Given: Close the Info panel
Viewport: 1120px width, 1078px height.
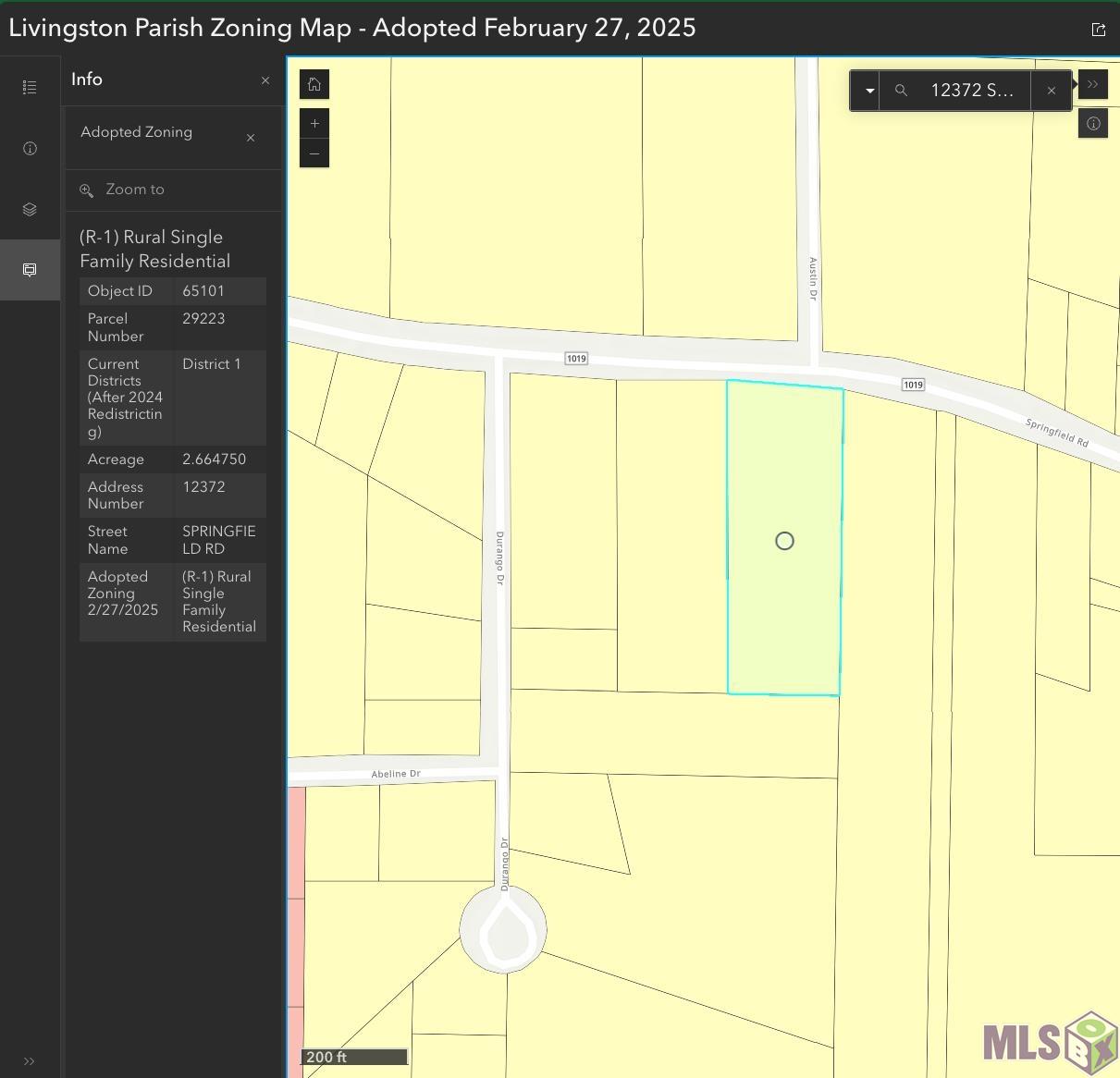Looking at the screenshot, I should [x=265, y=80].
